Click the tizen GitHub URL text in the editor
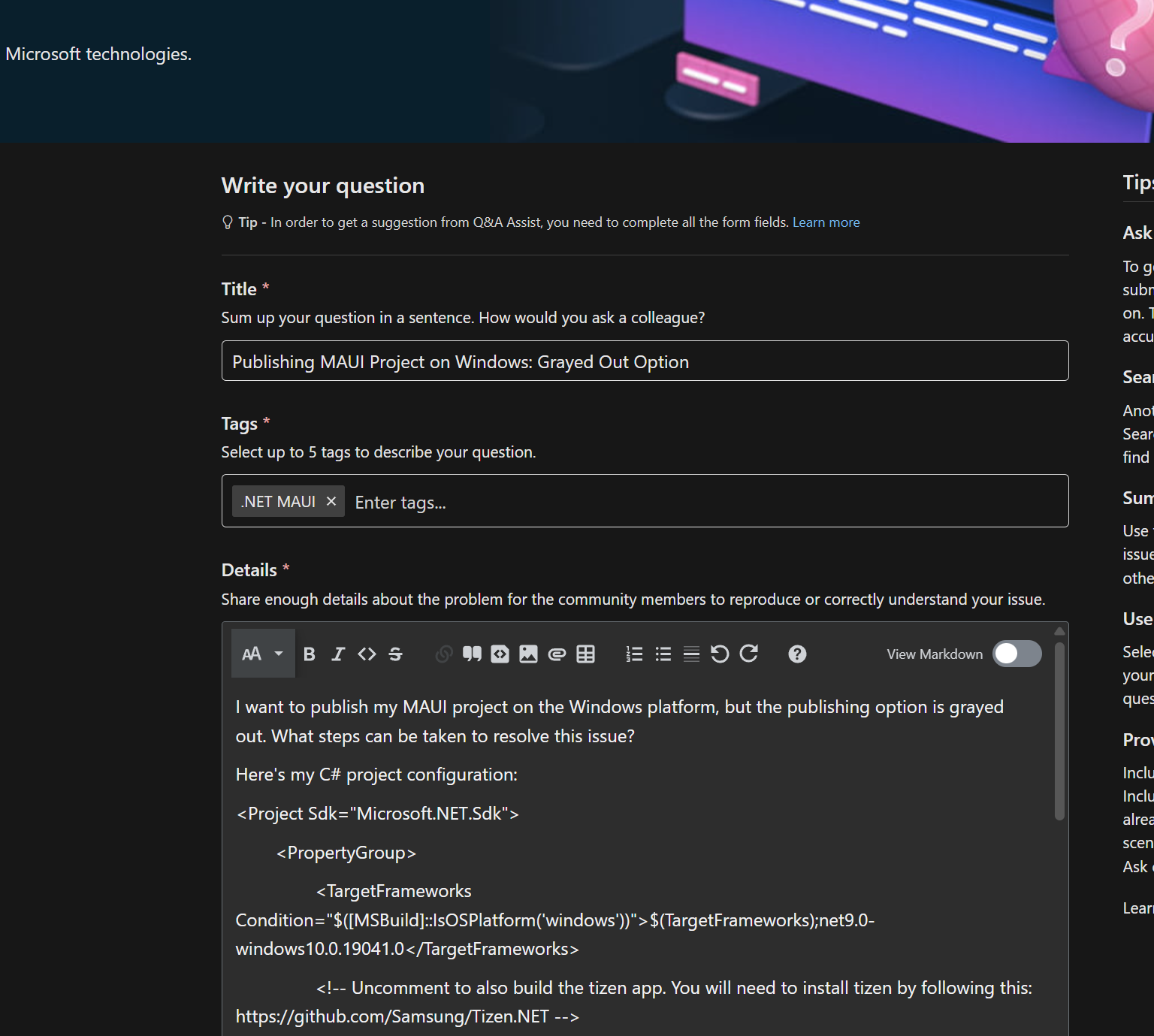This screenshot has width=1154, height=1036. (x=392, y=1016)
